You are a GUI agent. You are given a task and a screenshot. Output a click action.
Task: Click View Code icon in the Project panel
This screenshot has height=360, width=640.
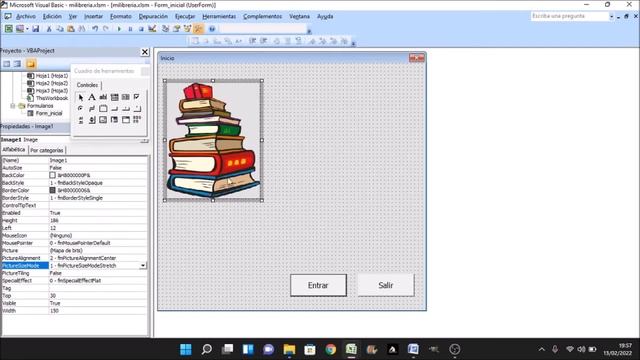pyautogui.click(x=7, y=64)
